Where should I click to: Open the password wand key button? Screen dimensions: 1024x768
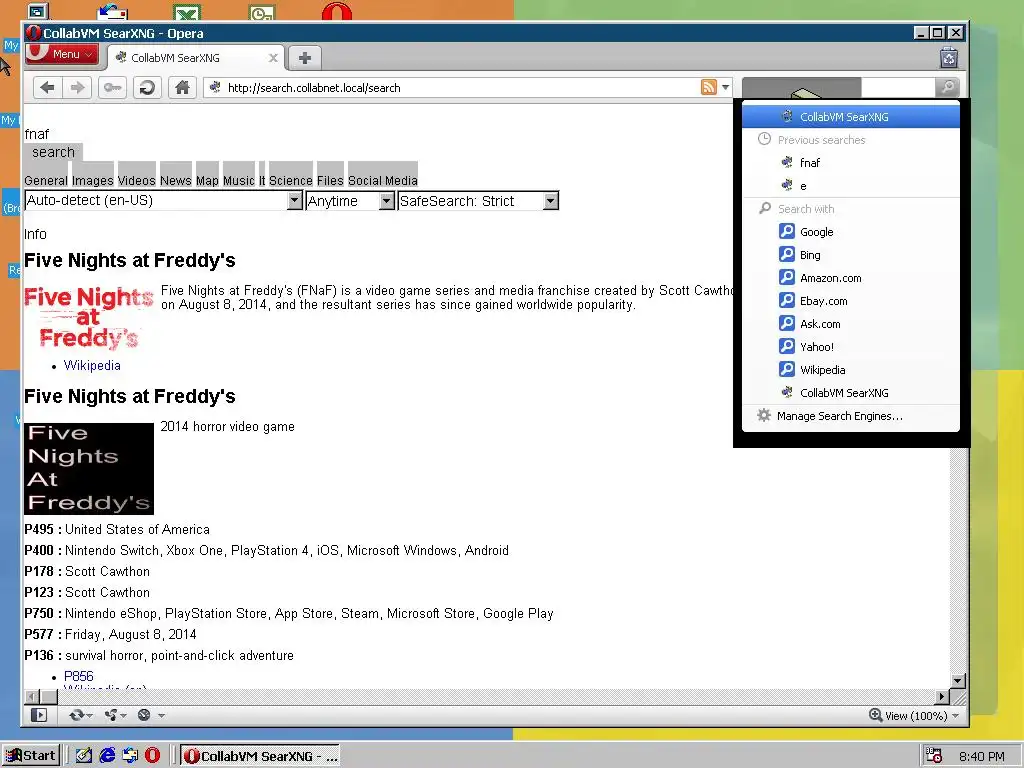point(112,88)
